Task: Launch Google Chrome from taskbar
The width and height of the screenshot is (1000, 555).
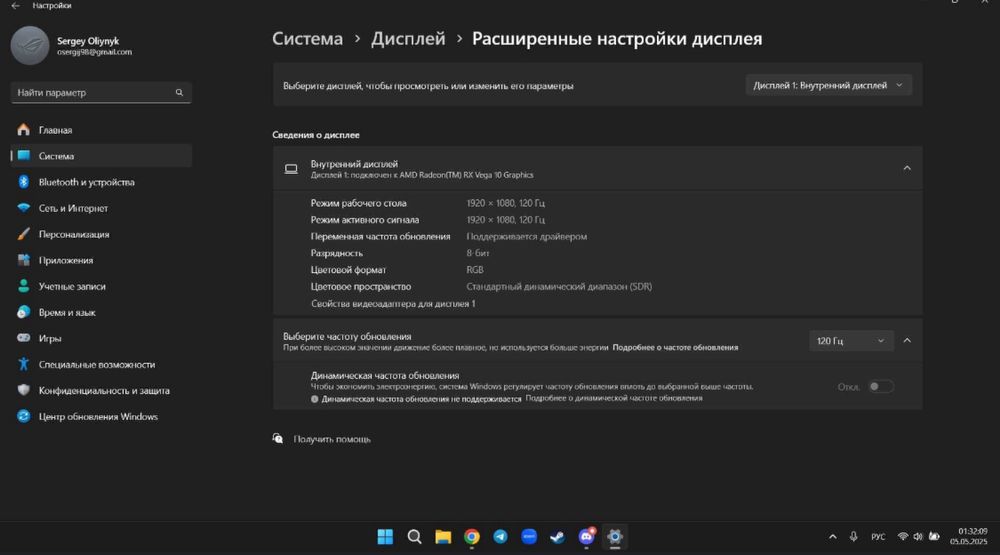Action: coord(471,537)
